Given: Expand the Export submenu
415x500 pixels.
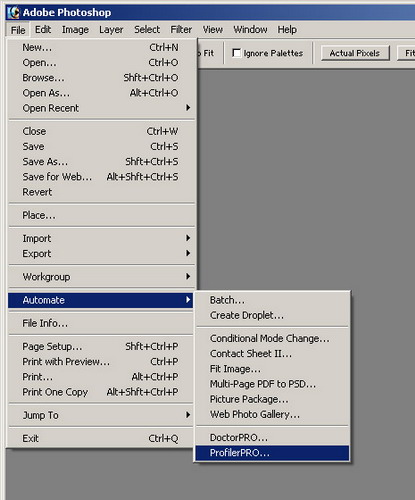Looking at the screenshot, I should click(x=101, y=254).
